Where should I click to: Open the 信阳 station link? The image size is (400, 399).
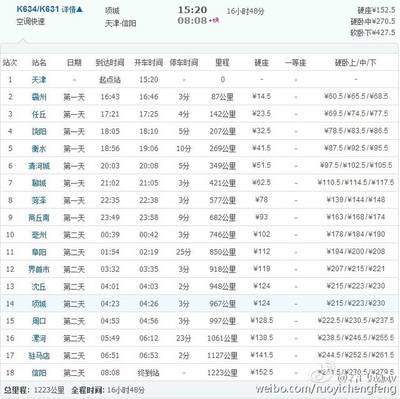click(39, 373)
